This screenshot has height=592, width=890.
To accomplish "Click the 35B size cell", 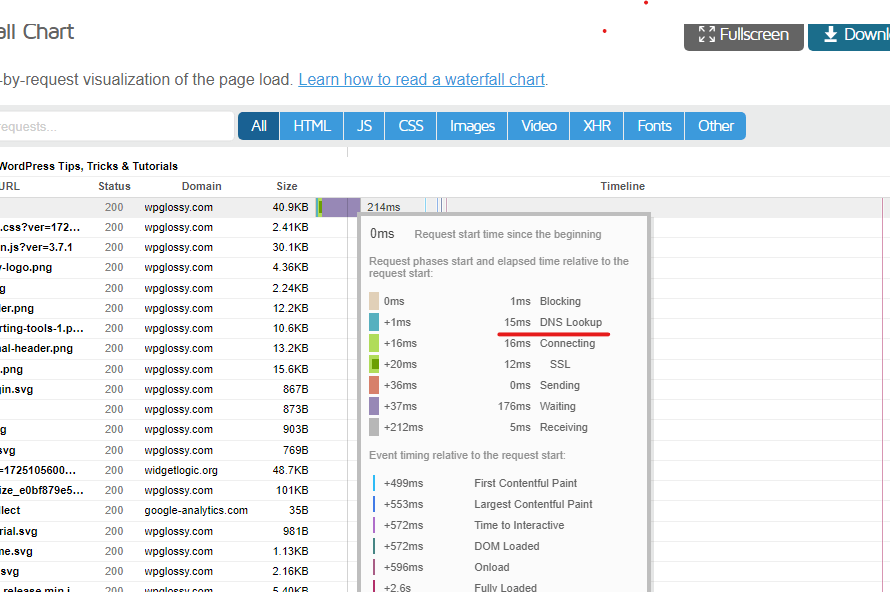I will (x=299, y=510).
